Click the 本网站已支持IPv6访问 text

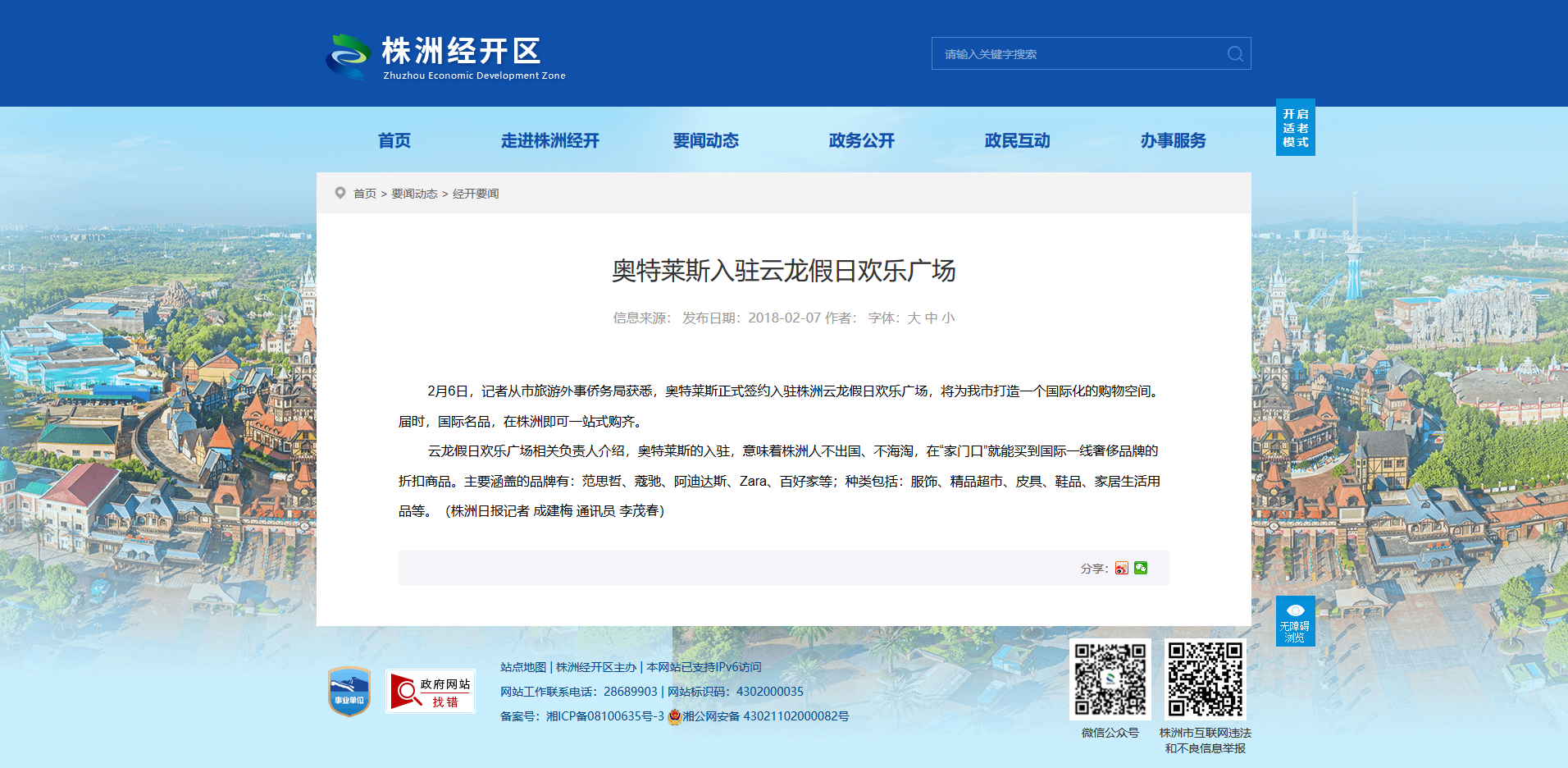[x=704, y=667]
